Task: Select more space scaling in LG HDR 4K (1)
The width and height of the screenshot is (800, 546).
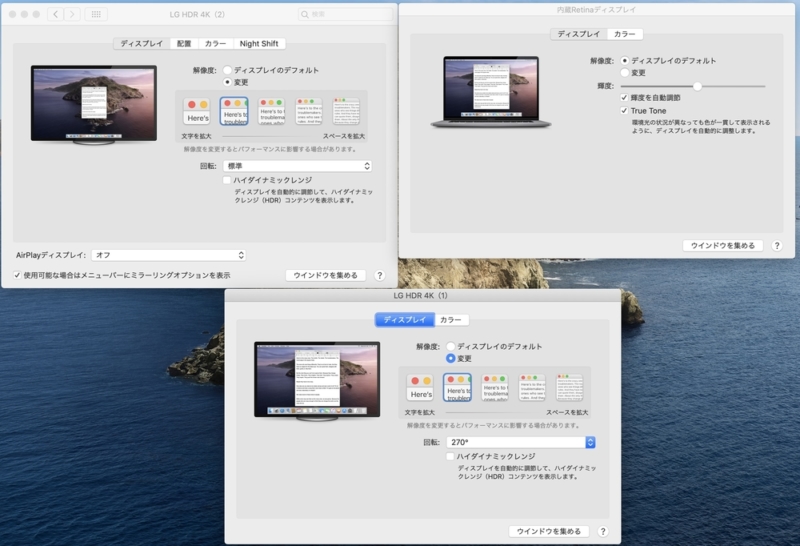Action: coord(569,387)
